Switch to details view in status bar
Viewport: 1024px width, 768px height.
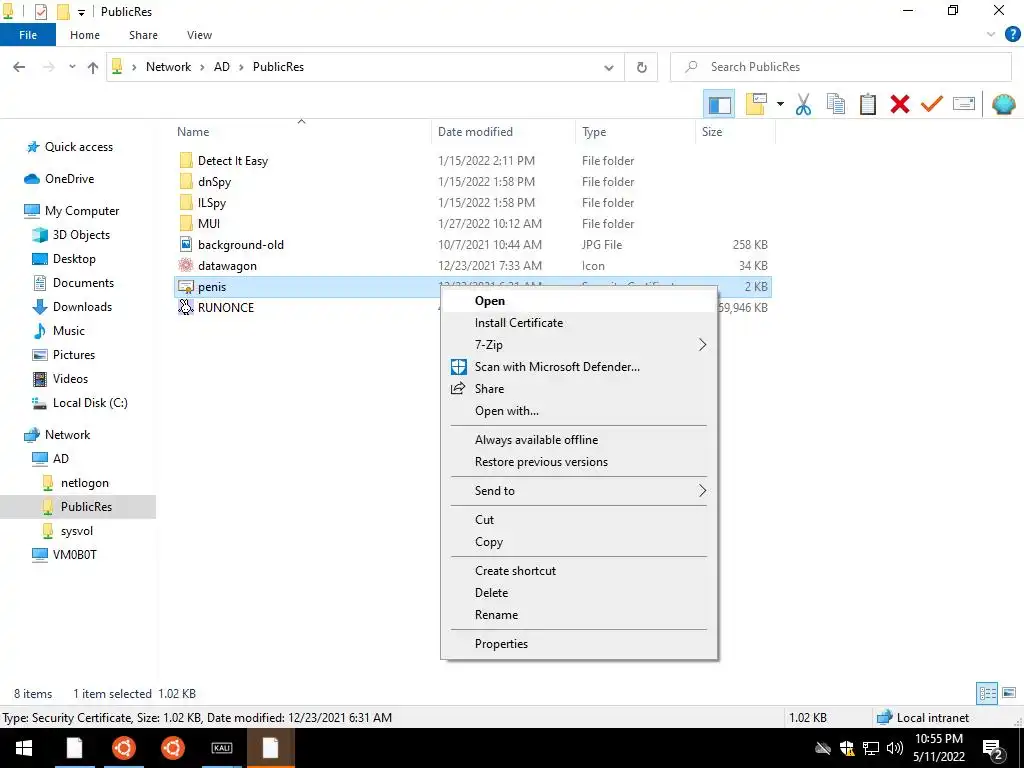click(987, 694)
